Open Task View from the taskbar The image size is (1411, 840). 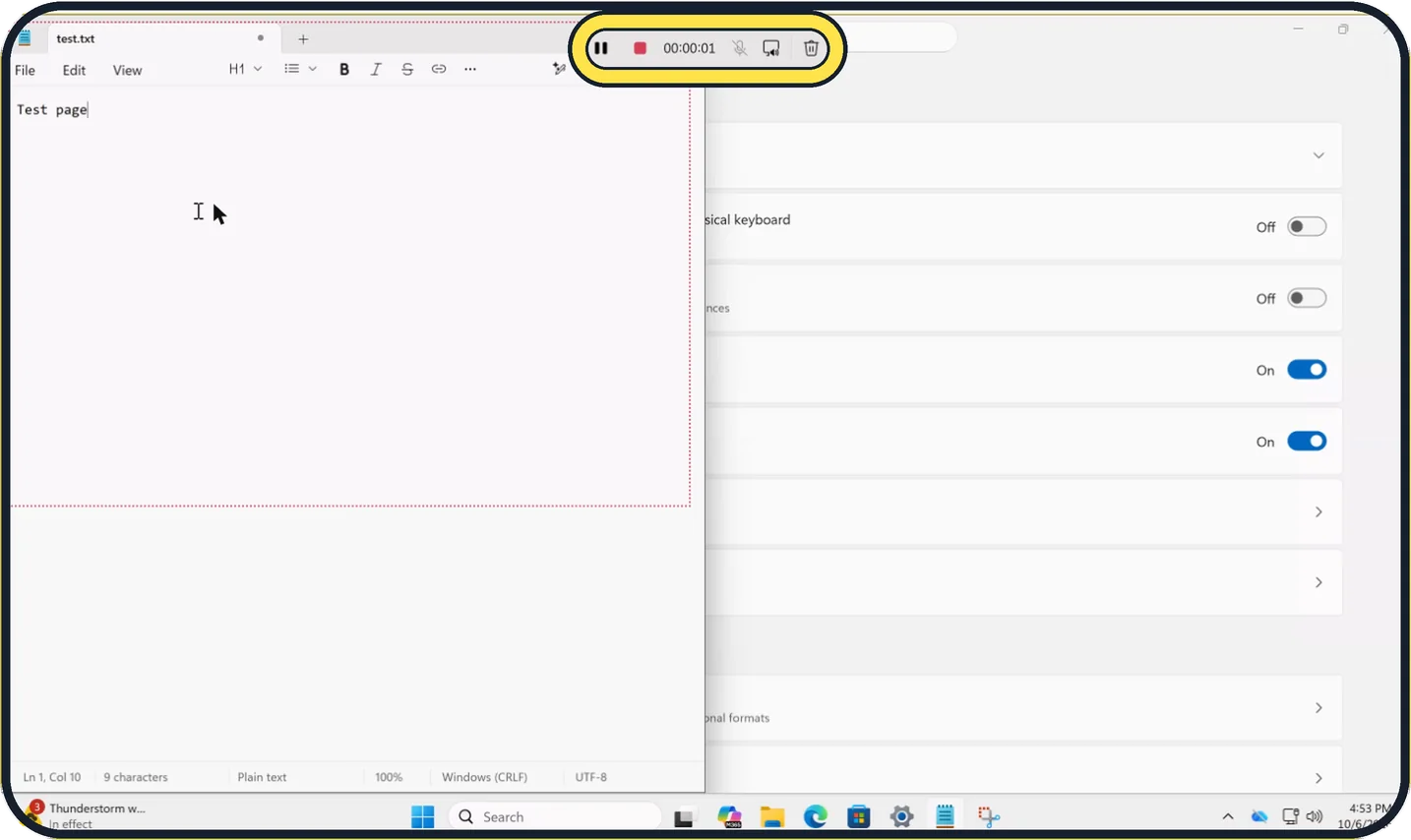coord(684,817)
